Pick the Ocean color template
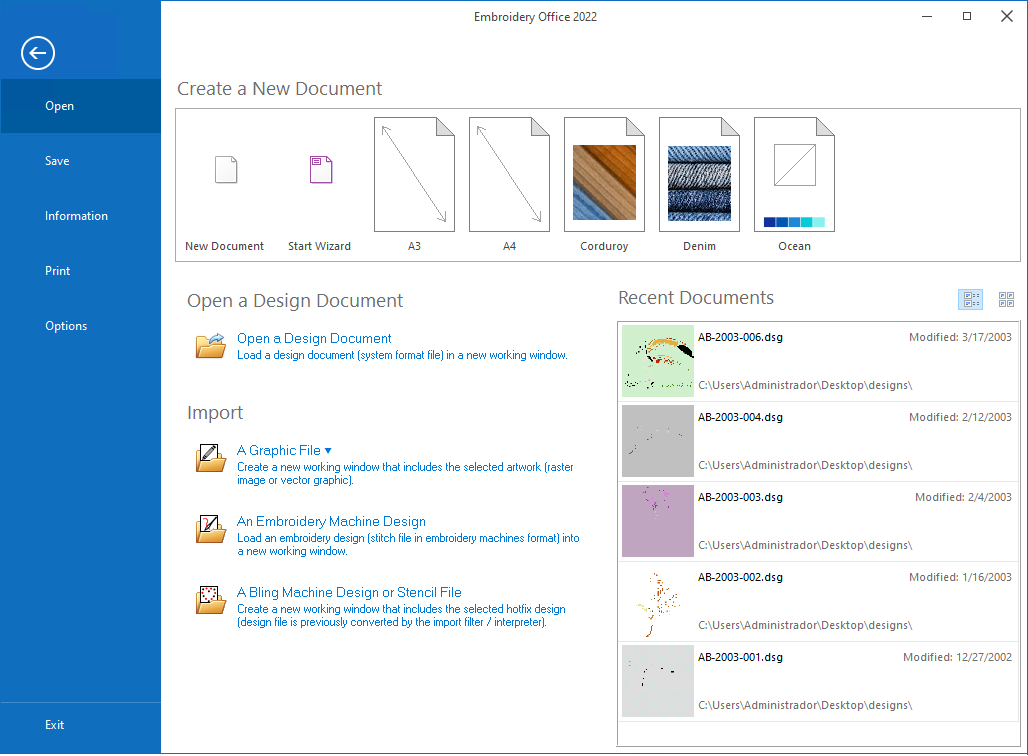Screen dimensions: 1028x756 794,175
